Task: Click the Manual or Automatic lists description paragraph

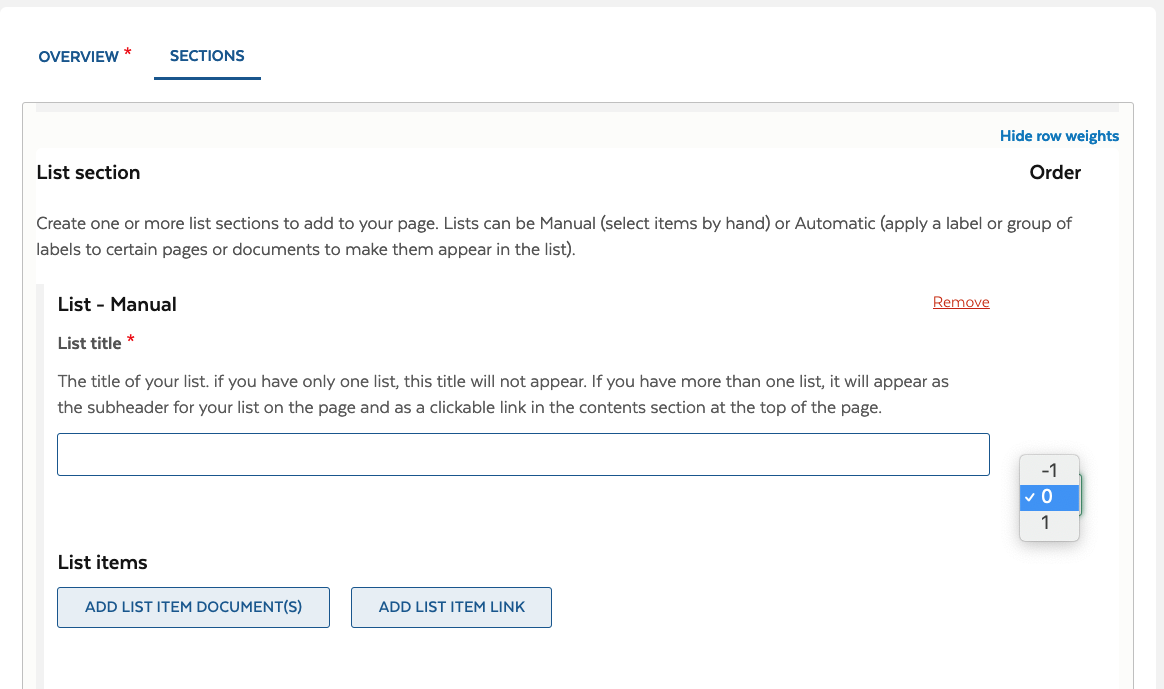Action: click(x=553, y=236)
